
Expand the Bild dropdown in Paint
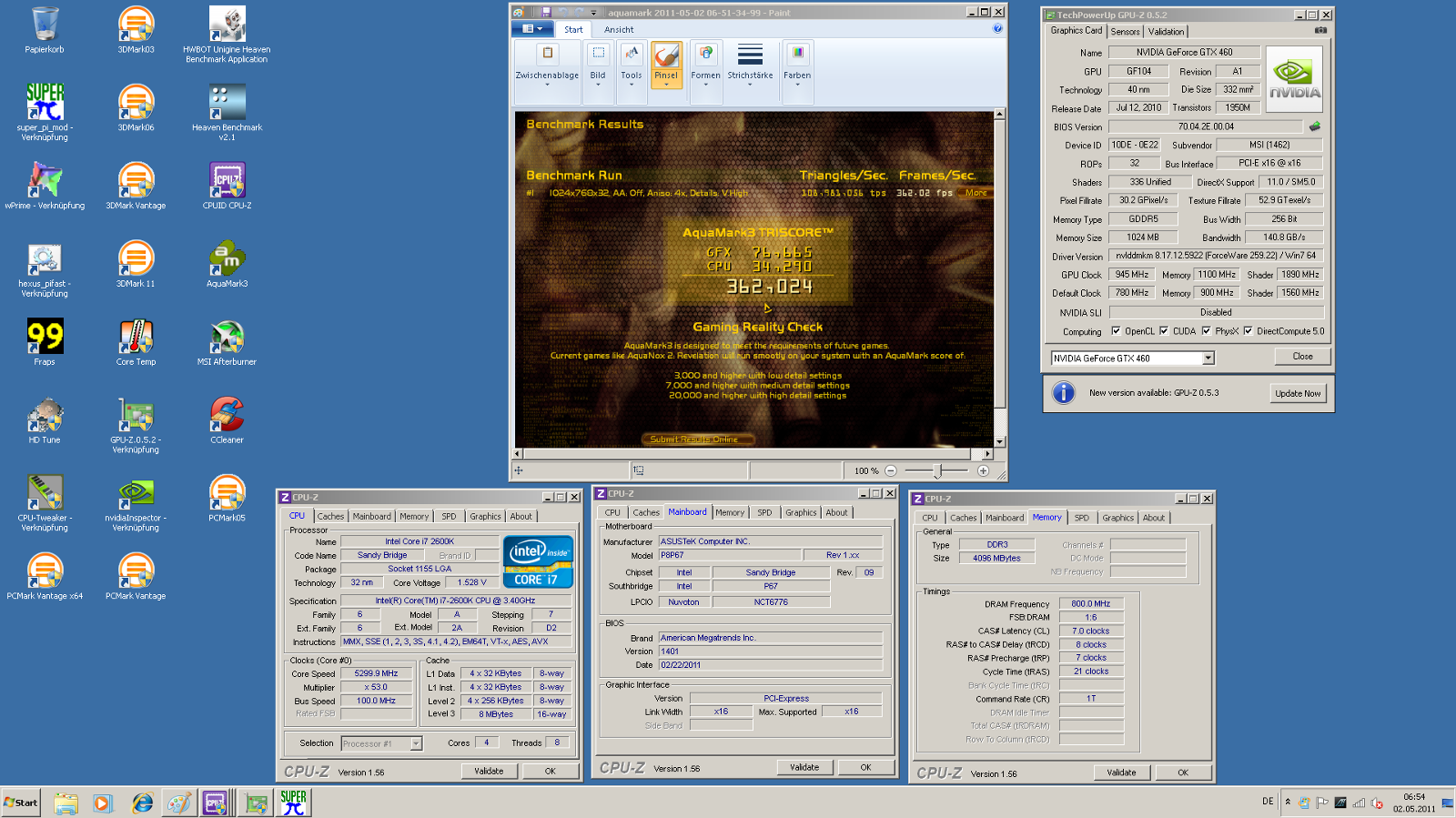click(x=598, y=85)
